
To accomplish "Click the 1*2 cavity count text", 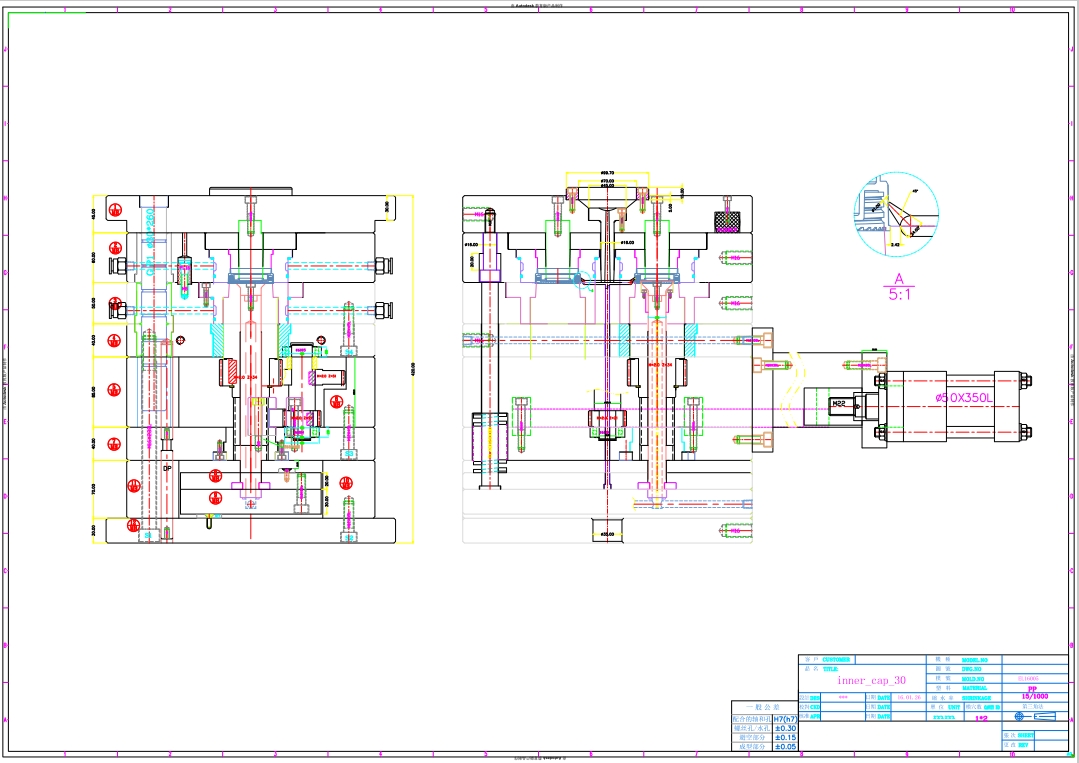I will coord(981,717).
